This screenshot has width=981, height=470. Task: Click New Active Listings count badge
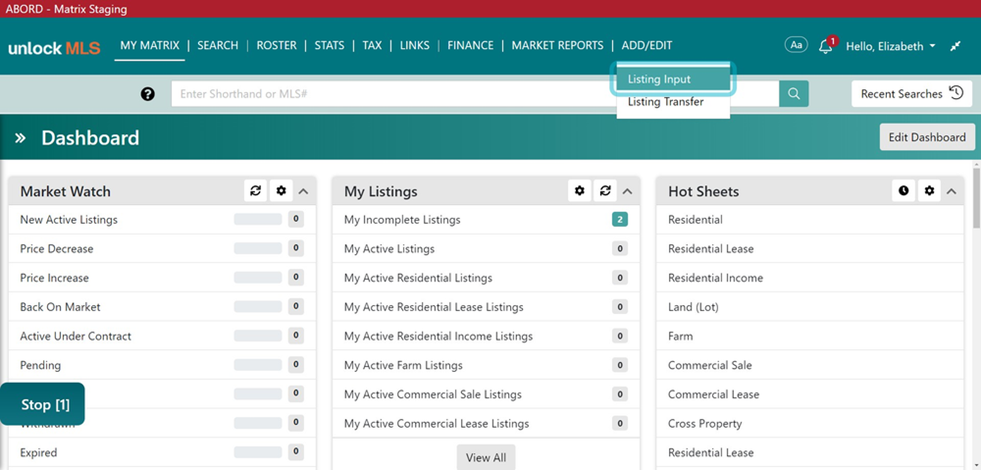coord(296,220)
